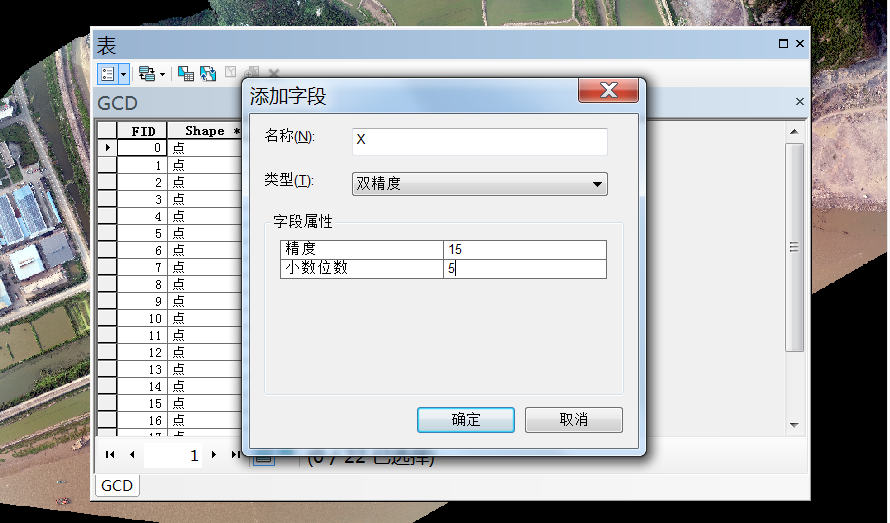This screenshot has height=523, width=890.
Task: Select the GCD tab at bottom
Action: tap(117, 486)
